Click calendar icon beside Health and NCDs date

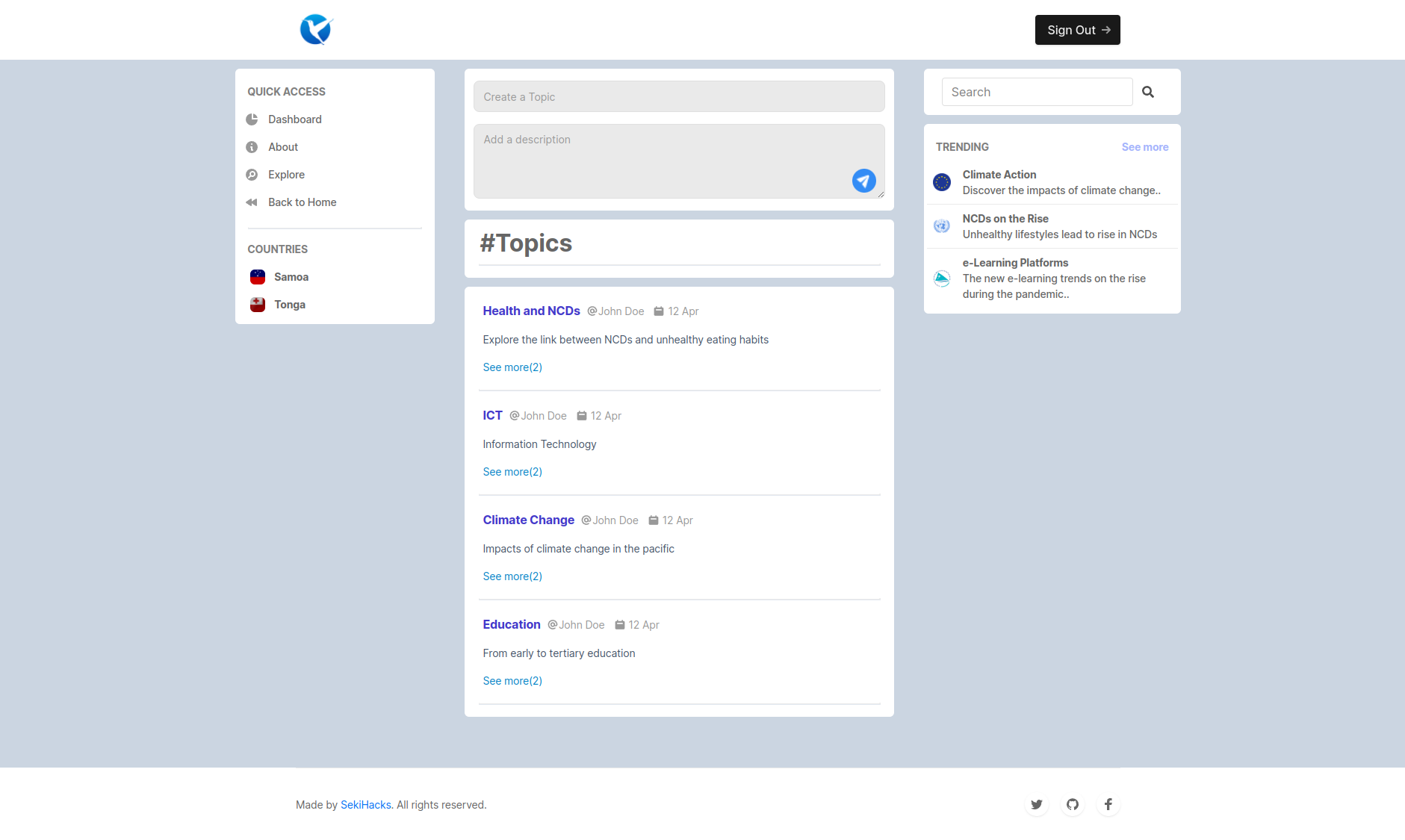(x=659, y=311)
